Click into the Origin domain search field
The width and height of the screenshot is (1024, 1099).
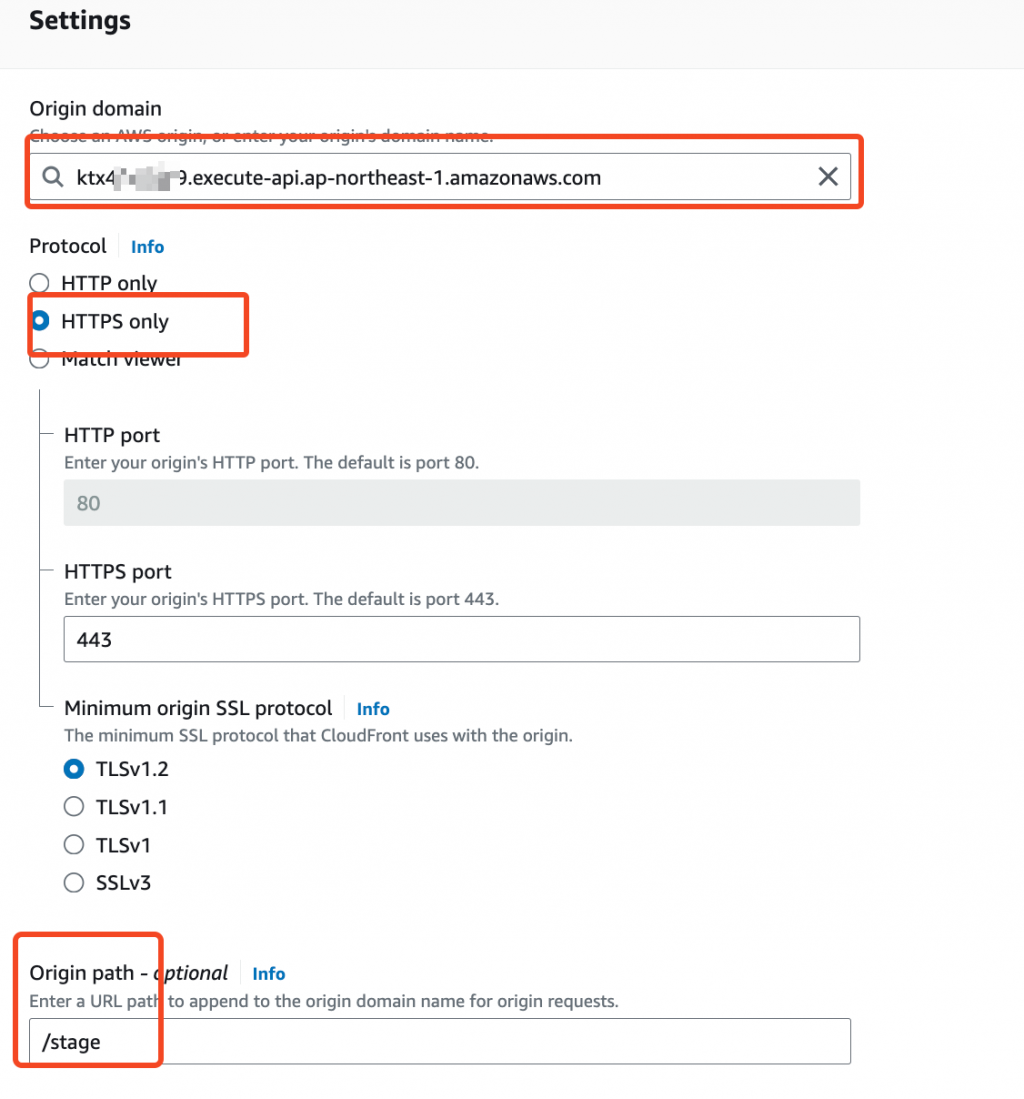440,178
